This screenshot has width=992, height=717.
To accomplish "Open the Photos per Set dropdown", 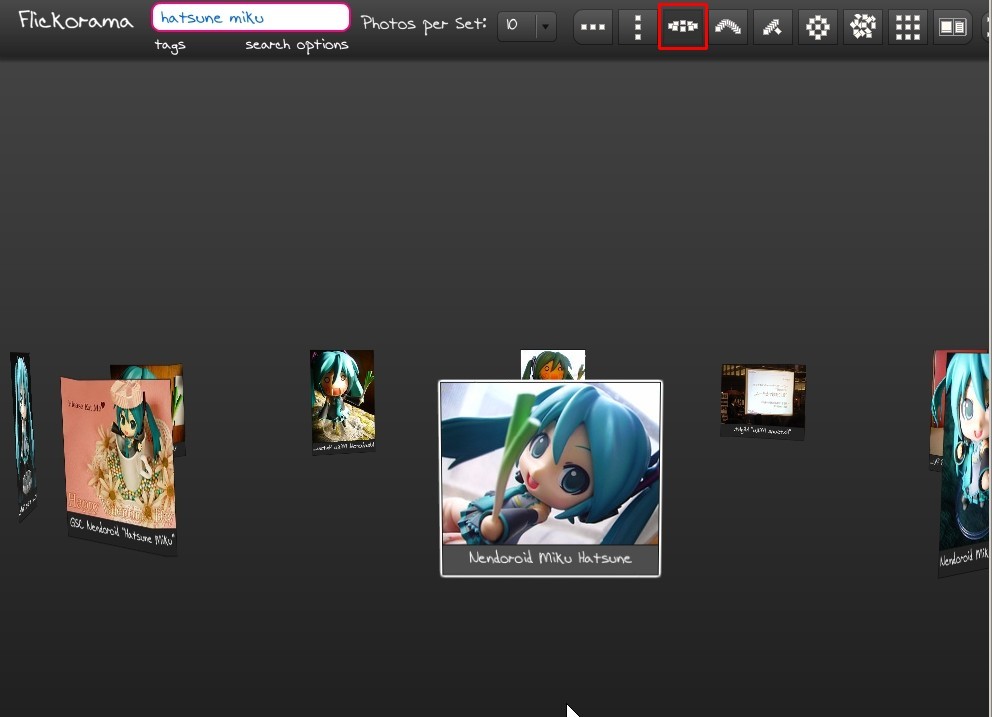I will click(x=526, y=27).
